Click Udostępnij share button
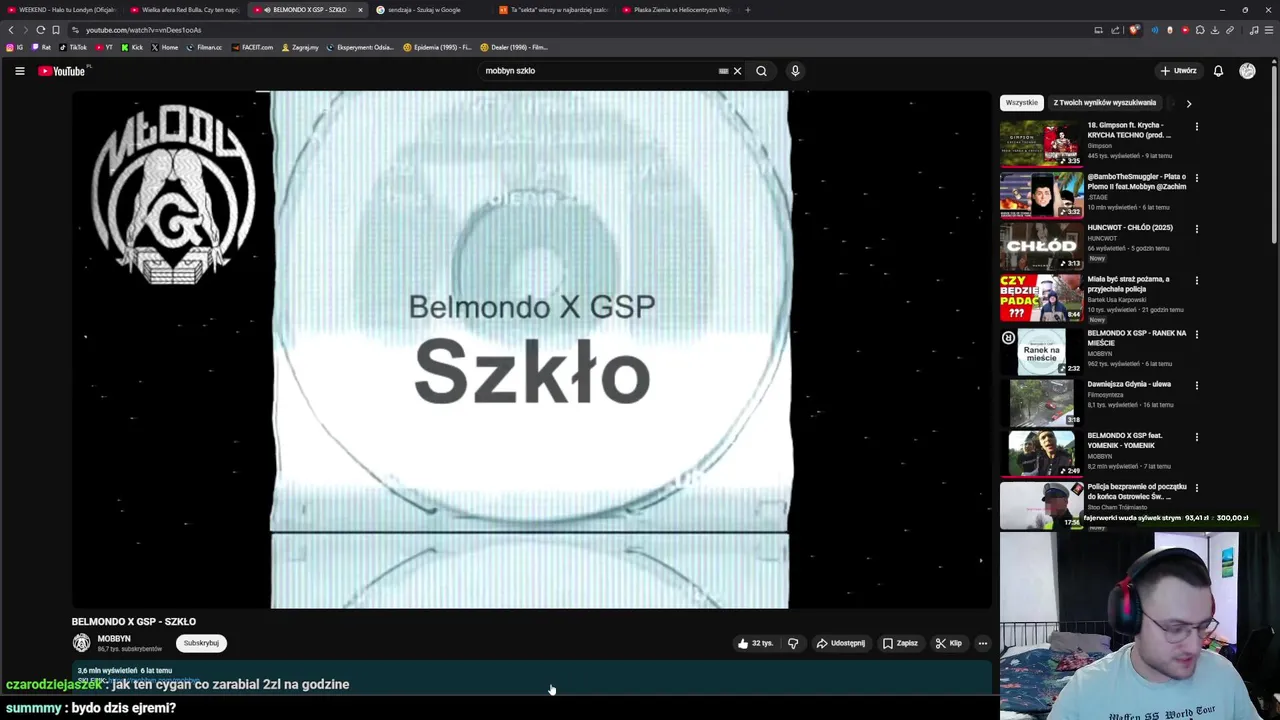1280x720 pixels. tap(841, 643)
